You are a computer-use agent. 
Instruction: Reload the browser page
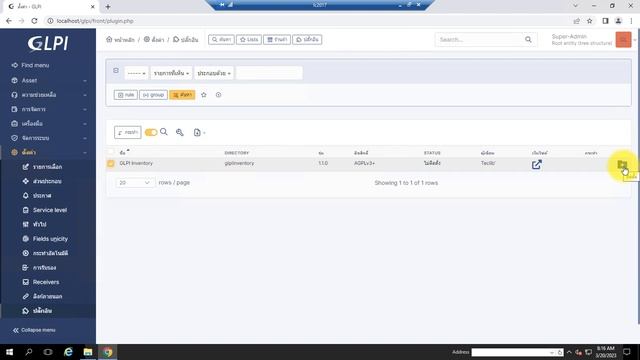click(x=34, y=21)
